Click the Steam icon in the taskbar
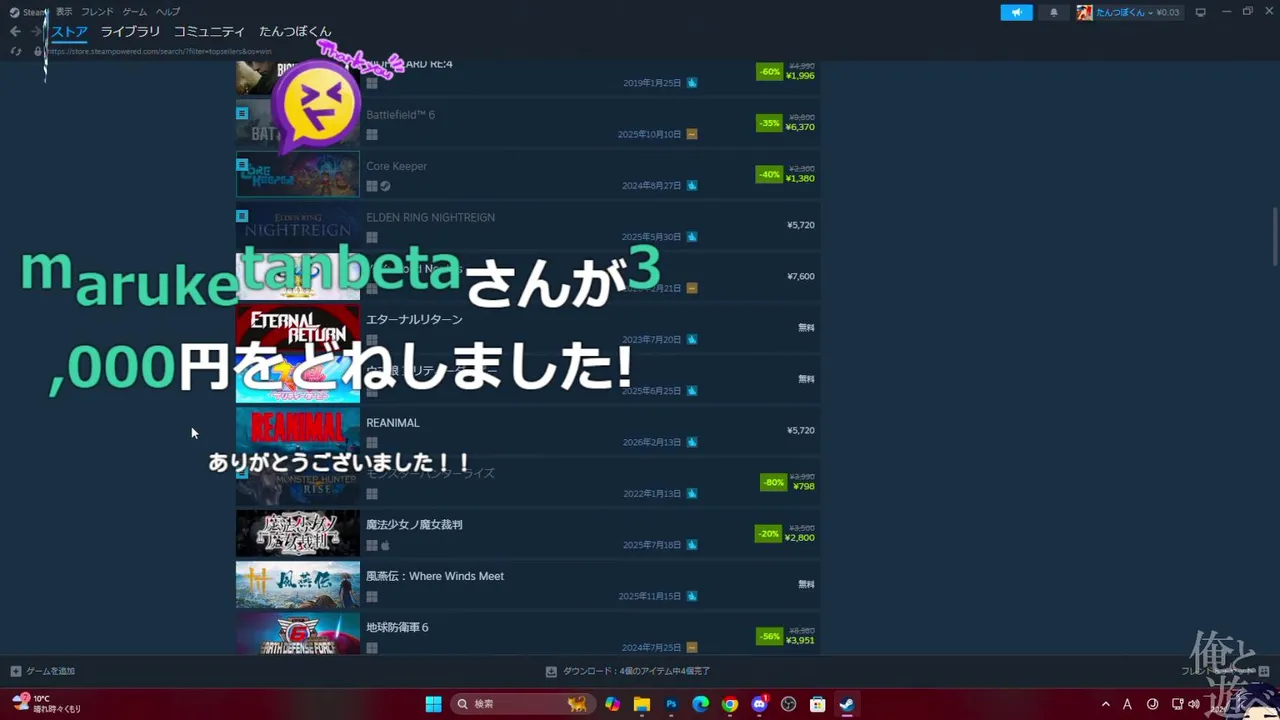 click(x=847, y=704)
